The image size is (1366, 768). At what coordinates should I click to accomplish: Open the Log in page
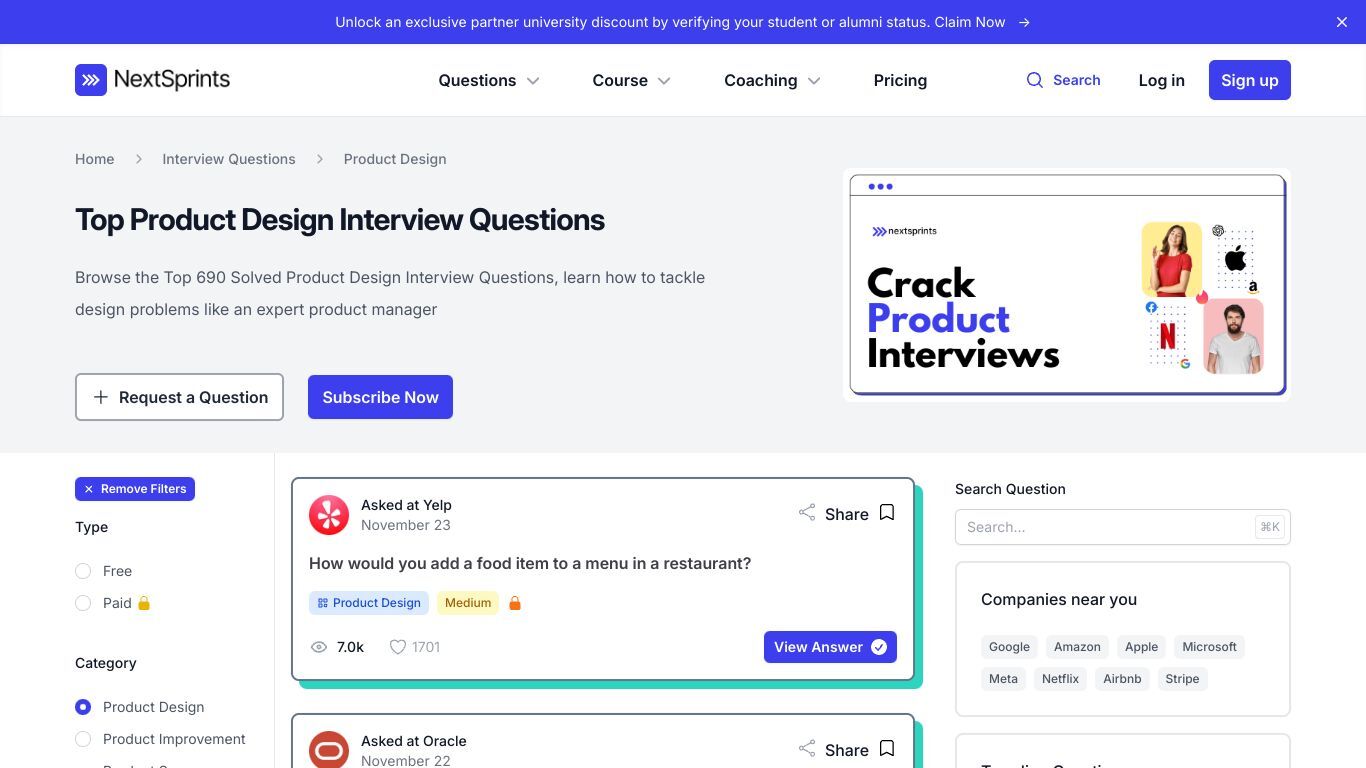(1161, 80)
